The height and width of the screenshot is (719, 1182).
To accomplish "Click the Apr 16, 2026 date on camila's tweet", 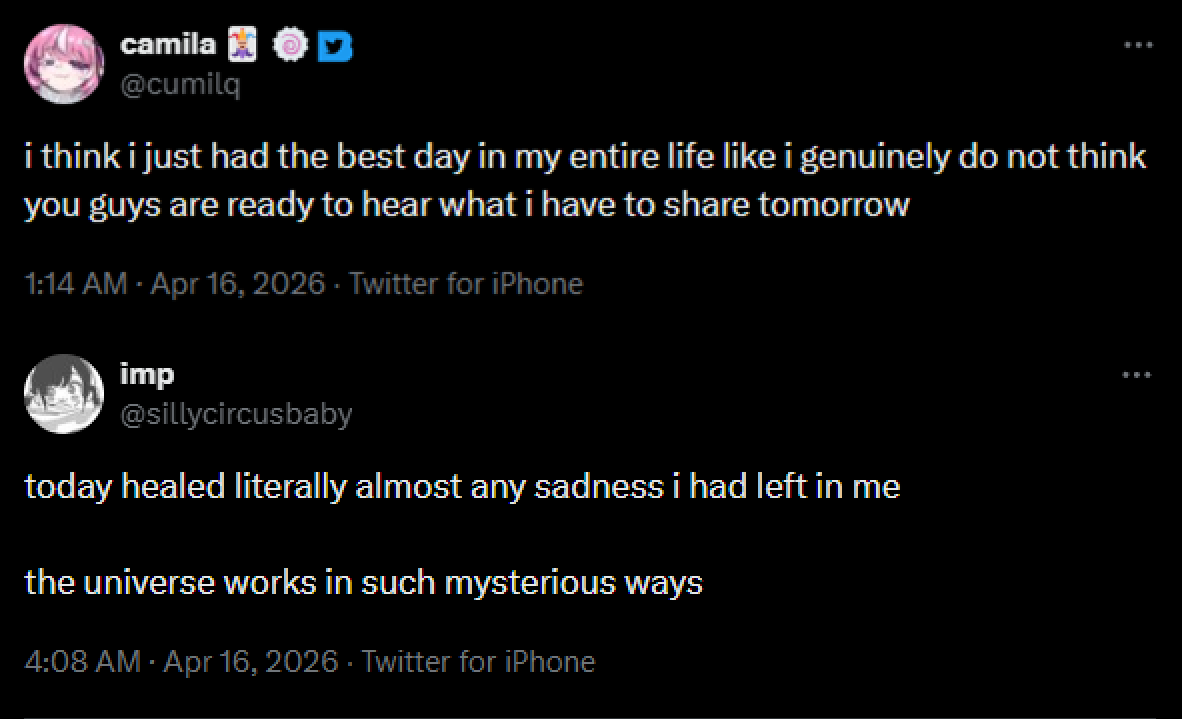I will [x=237, y=284].
